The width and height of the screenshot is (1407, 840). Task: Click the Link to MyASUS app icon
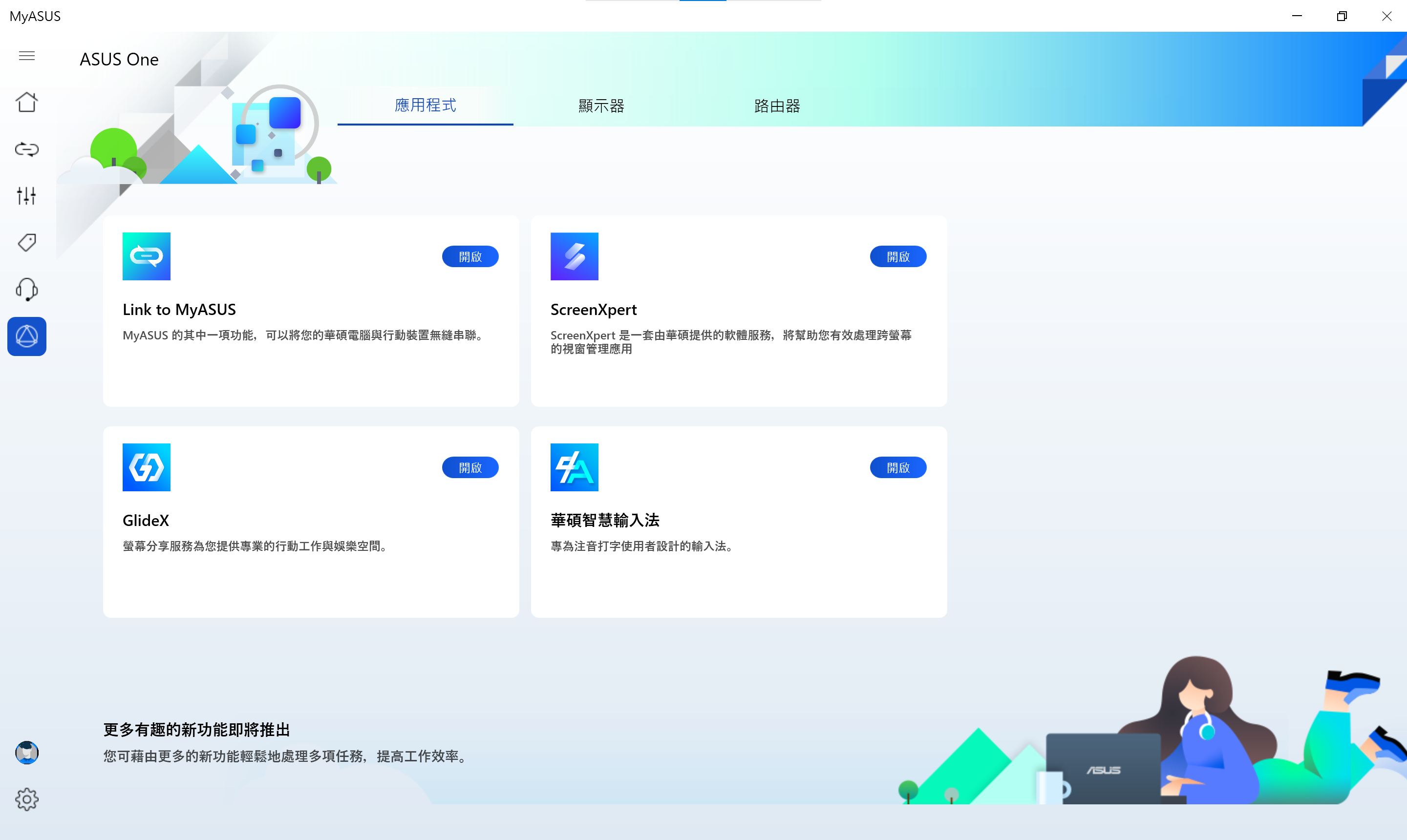[x=146, y=256]
